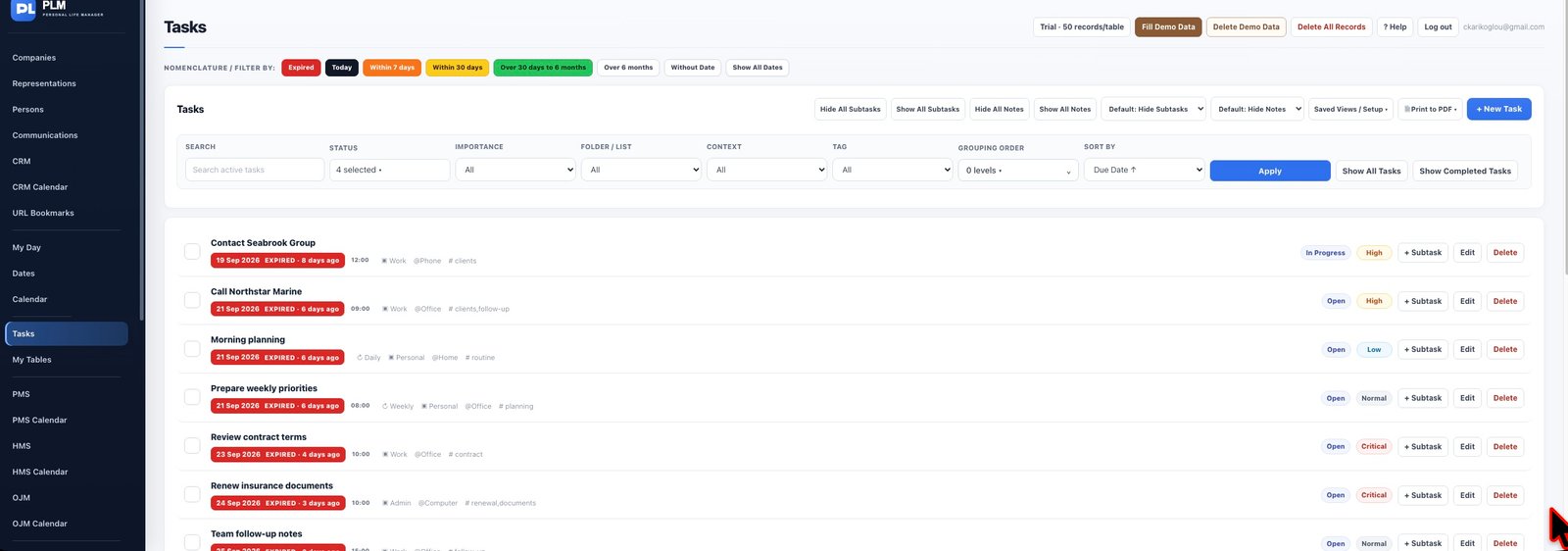Click Show Completed Tasks button
1568x551 pixels.
pos(1465,171)
